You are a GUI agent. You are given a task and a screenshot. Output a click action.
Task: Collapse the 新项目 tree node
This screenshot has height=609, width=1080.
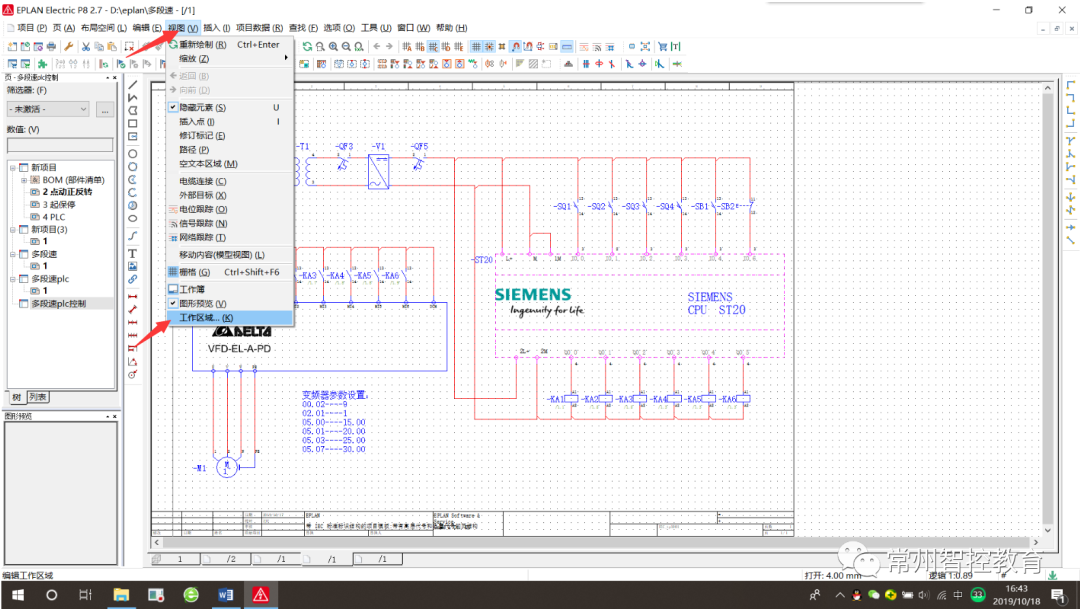[12, 167]
